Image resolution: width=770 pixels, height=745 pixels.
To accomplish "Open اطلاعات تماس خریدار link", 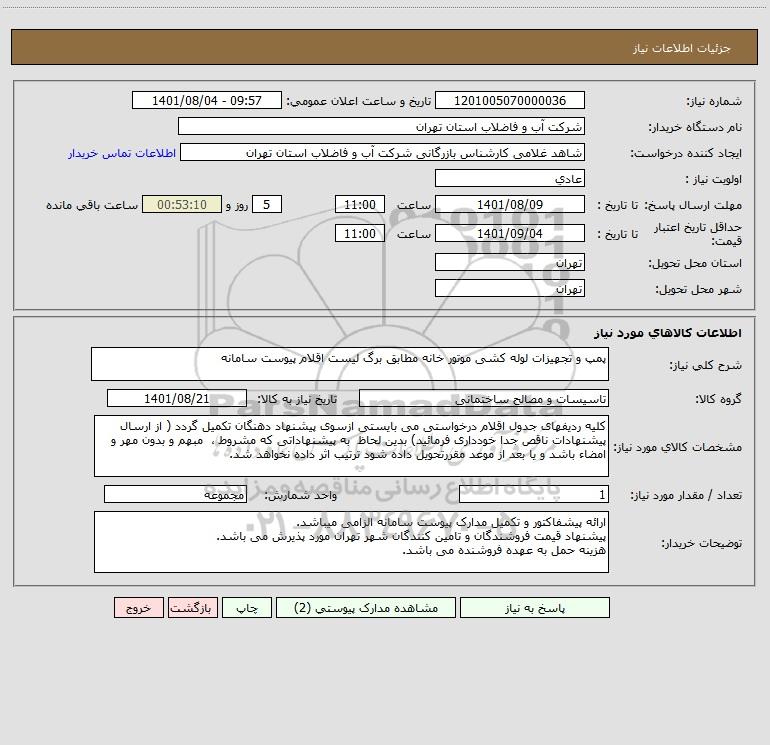I will pos(122,153).
